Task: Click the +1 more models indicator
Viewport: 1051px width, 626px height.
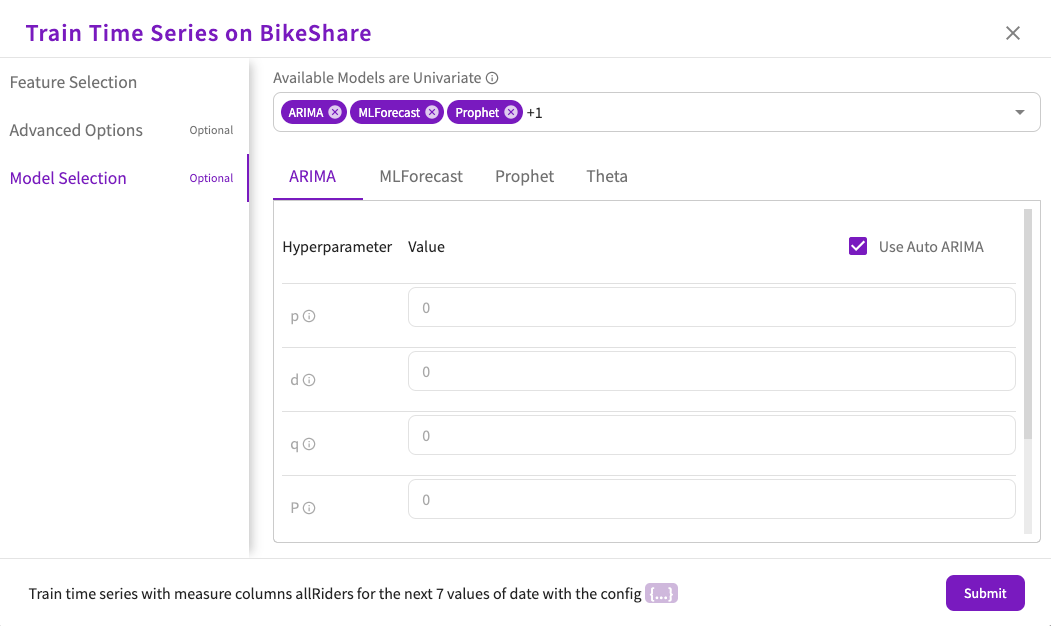Action: [x=534, y=113]
